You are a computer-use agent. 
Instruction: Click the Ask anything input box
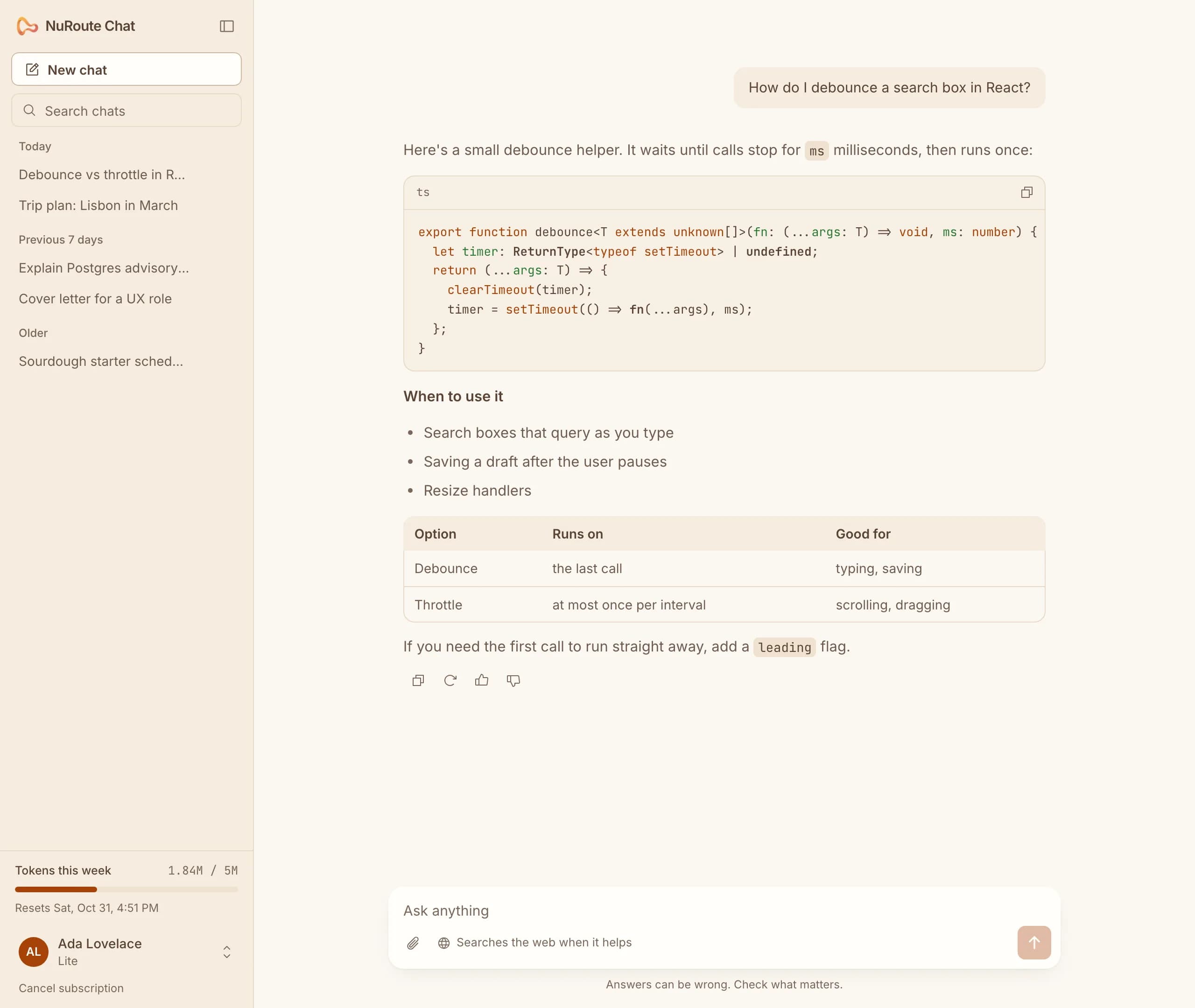tap(724, 911)
